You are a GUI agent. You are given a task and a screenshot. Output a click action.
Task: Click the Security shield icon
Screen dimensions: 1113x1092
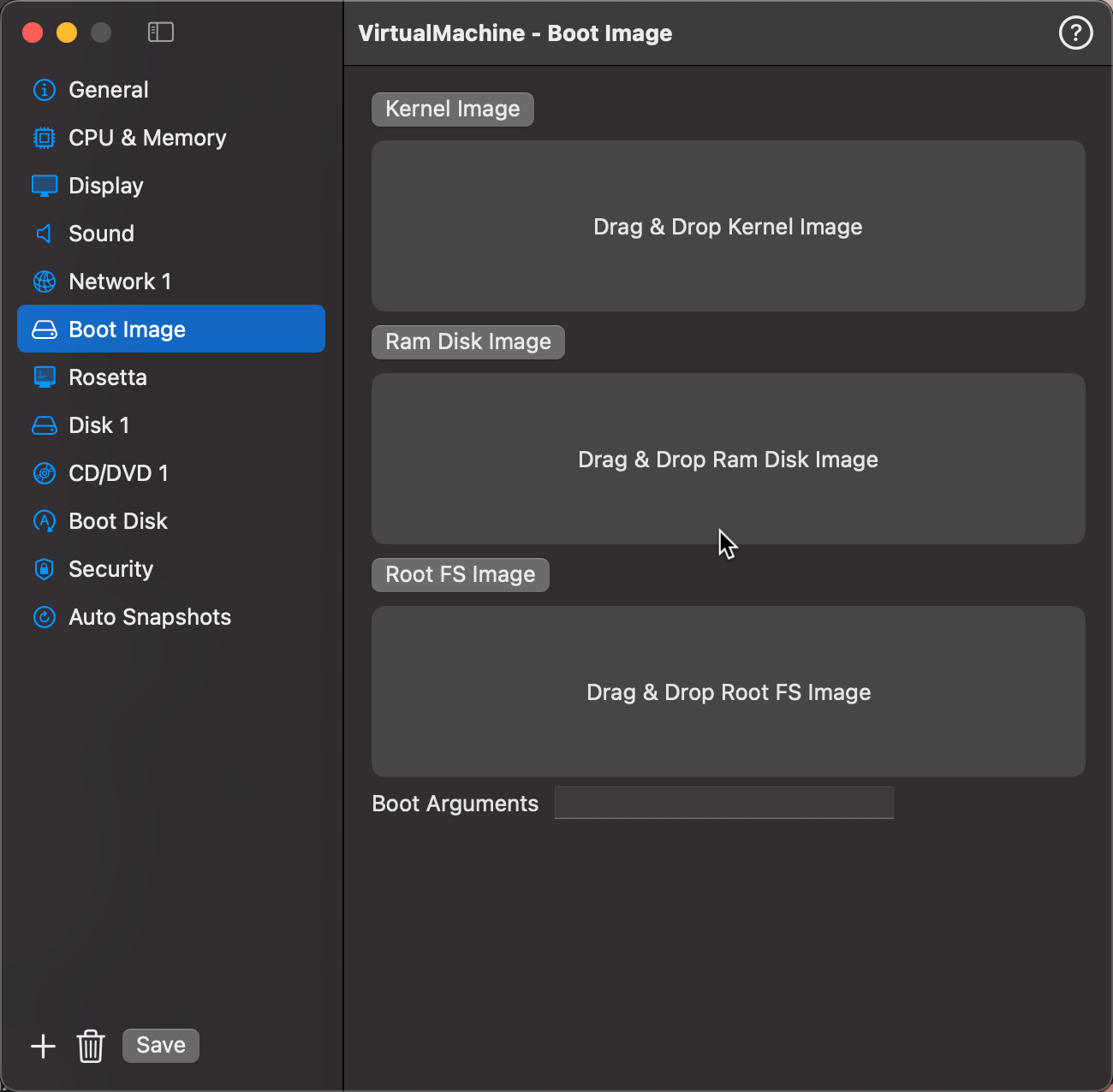[44, 569]
